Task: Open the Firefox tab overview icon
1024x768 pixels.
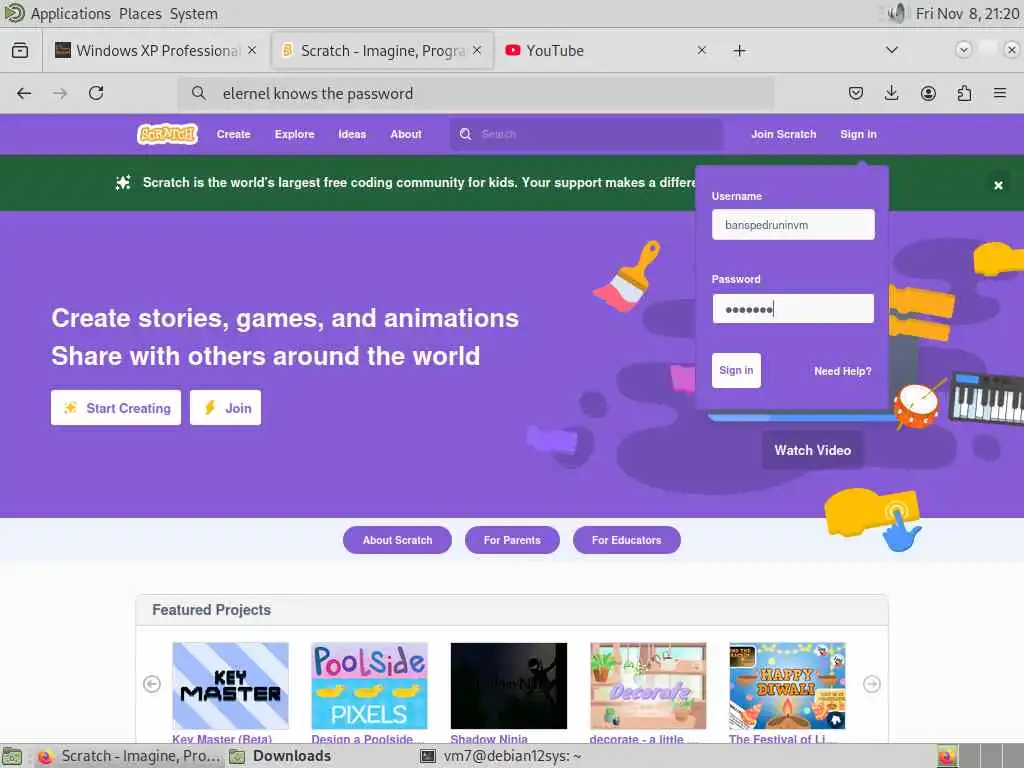Action: (20, 50)
